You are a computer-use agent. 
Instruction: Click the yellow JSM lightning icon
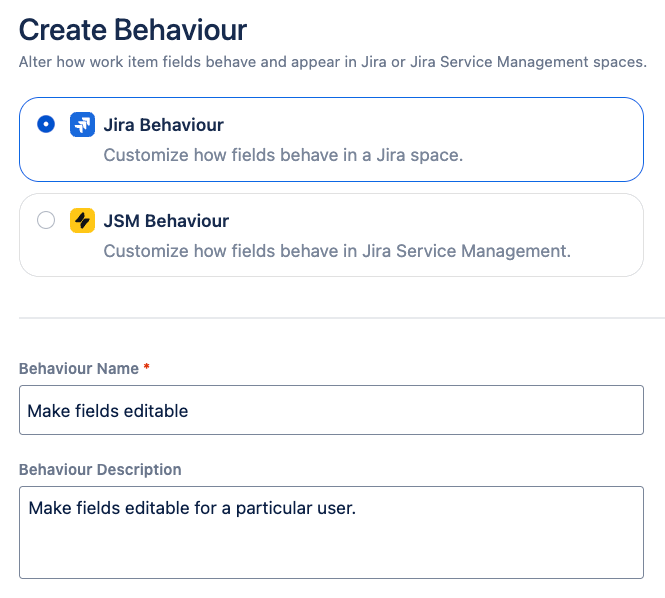tap(82, 221)
